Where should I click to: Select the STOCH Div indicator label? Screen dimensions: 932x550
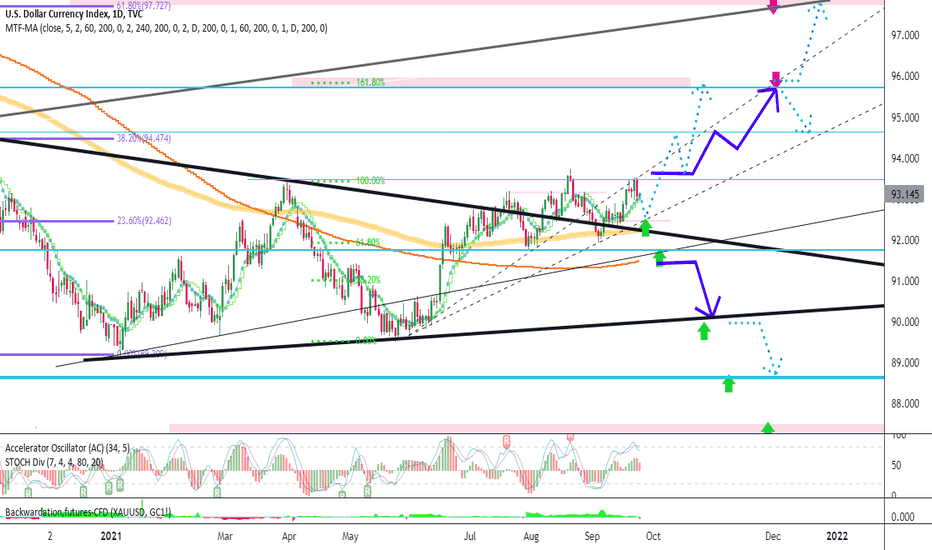[x=54, y=462]
